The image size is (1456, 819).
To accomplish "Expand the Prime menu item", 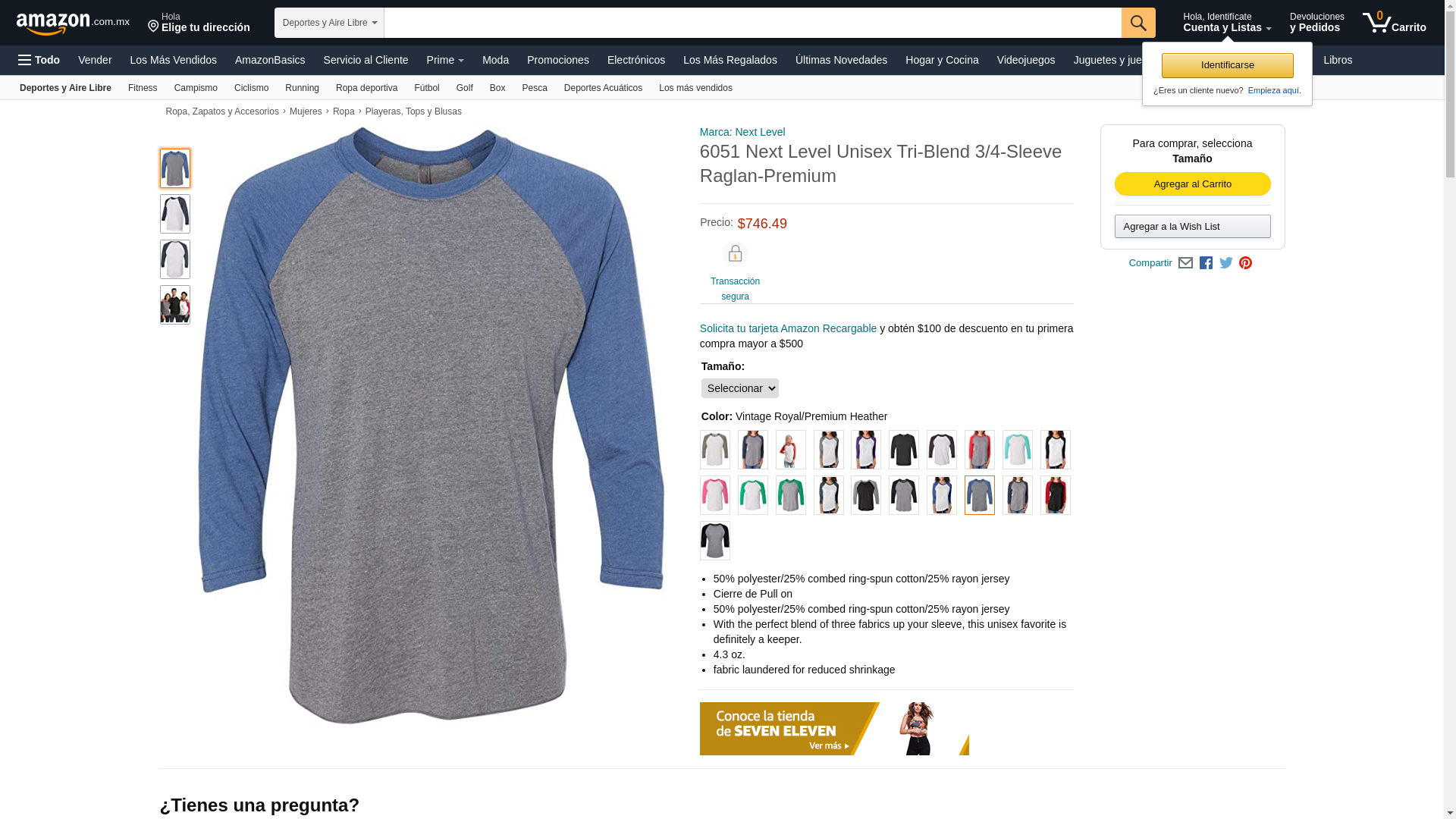I will tap(445, 60).
